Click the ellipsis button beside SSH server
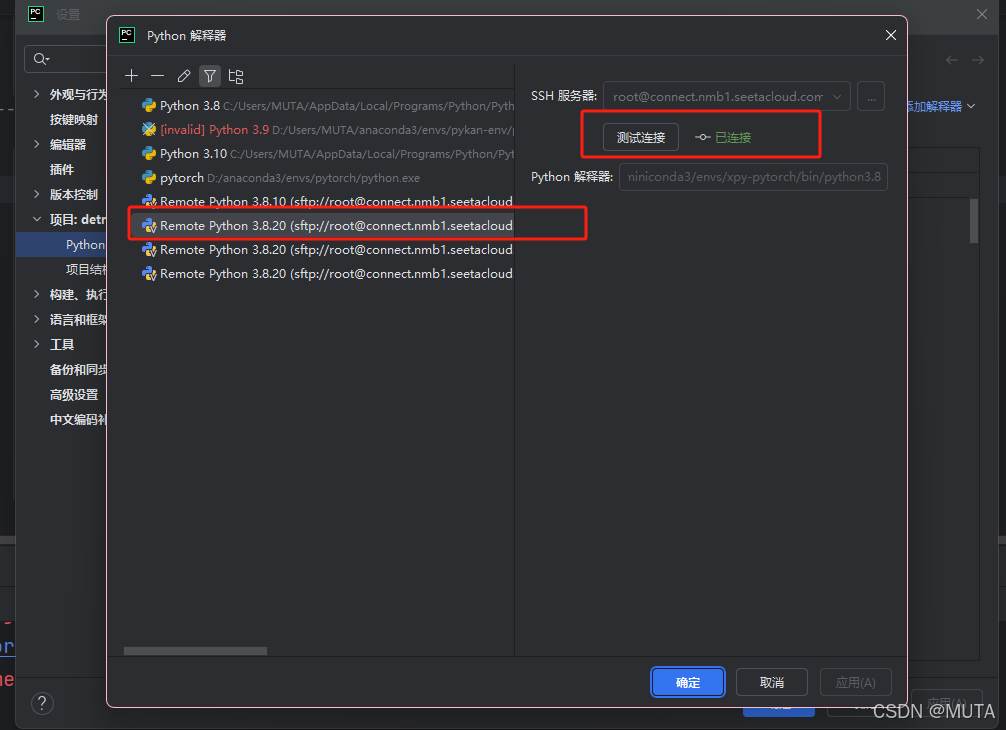 871,96
